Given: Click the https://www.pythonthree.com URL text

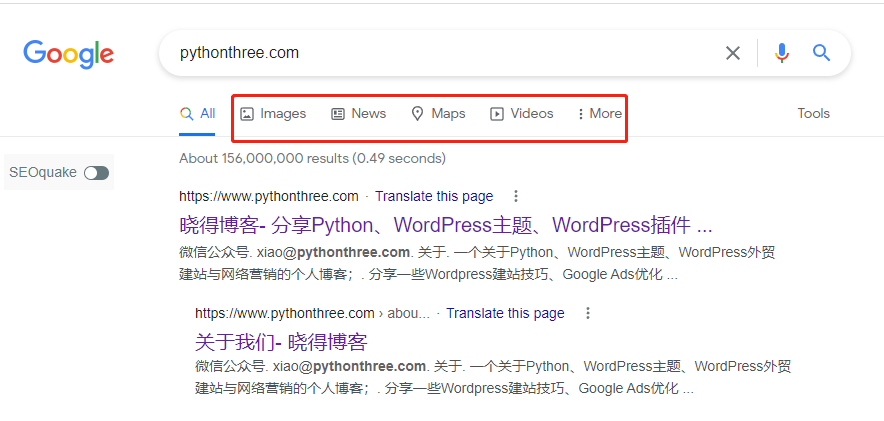Looking at the screenshot, I should pos(269,196).
